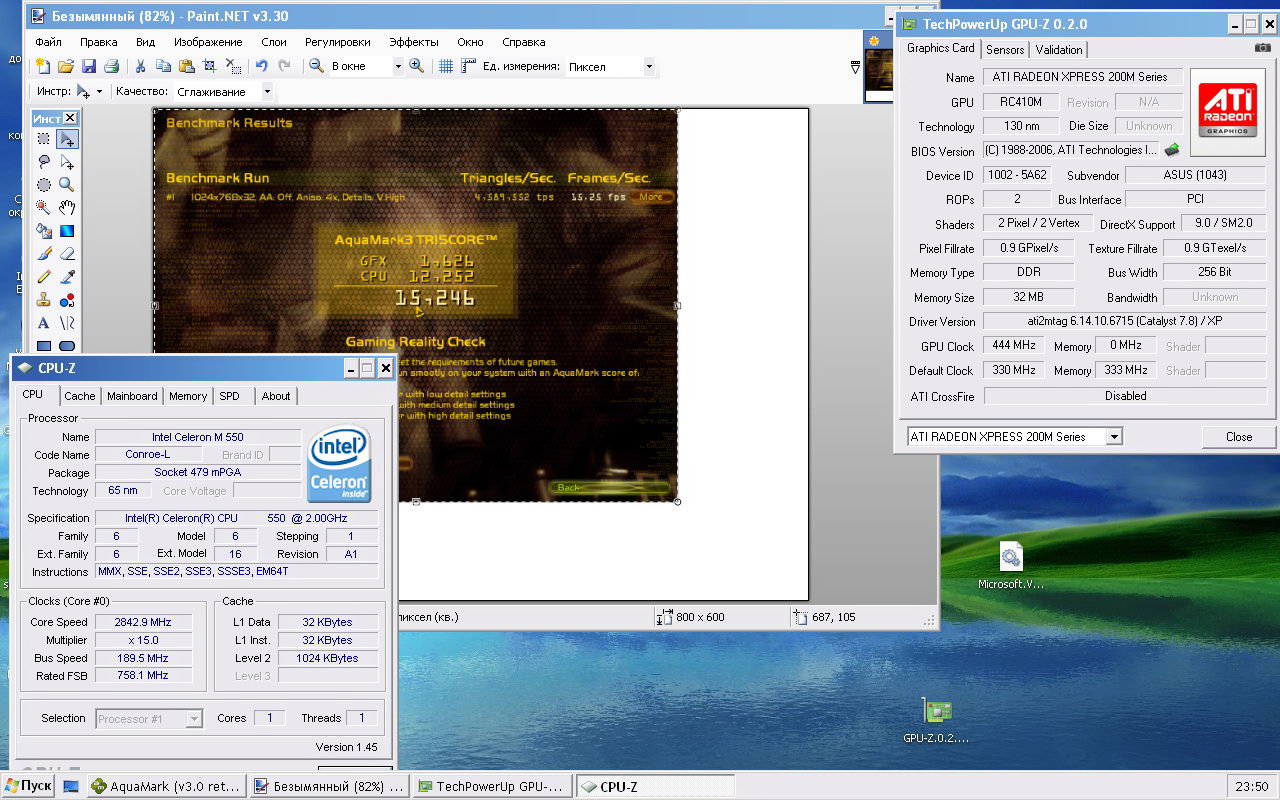Click CPU-Z taskbar button

click(x=655, y=787)
